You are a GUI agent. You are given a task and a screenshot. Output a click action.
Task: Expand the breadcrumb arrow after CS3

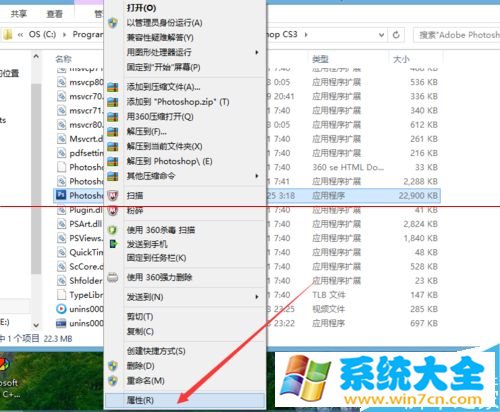click(x=306, y=34)
